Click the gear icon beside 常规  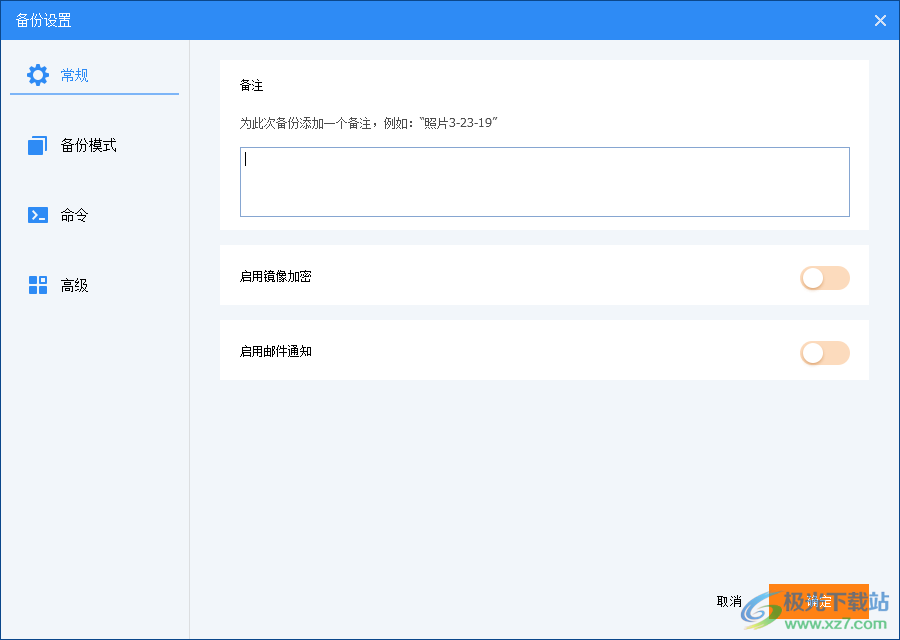tap(38, 75)
